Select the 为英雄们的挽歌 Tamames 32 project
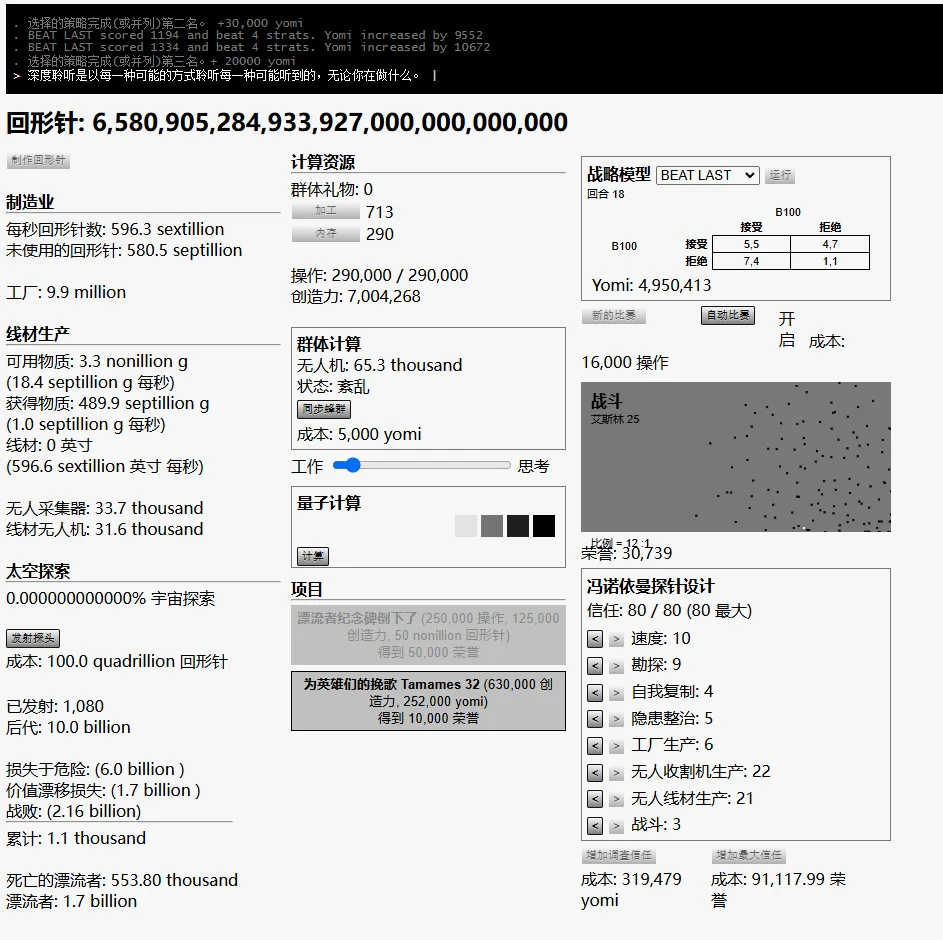Viewport: 943px width, 940px height. point(428,701)
